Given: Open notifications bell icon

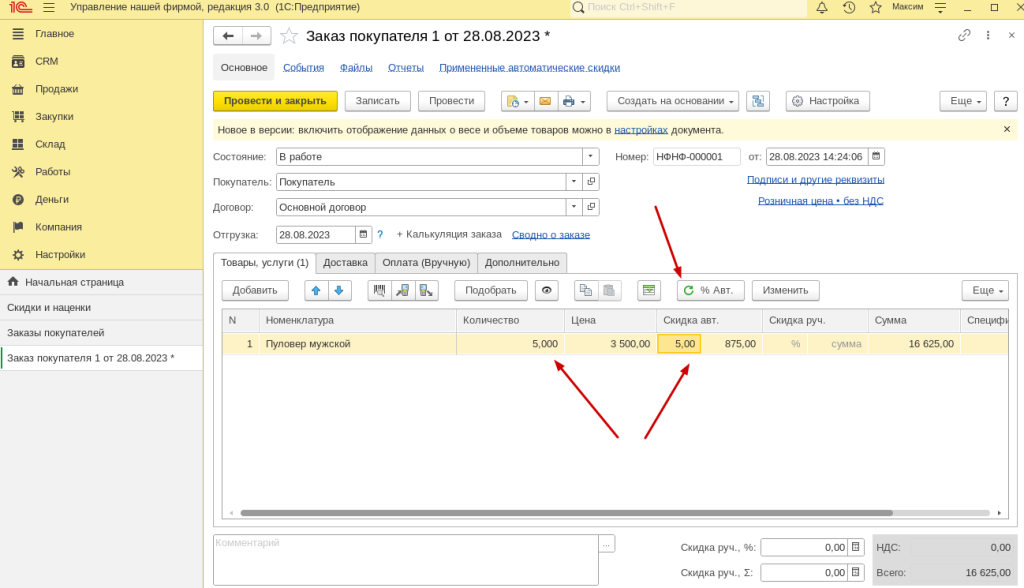Looking at the screenshot, I should click(822, 7).
